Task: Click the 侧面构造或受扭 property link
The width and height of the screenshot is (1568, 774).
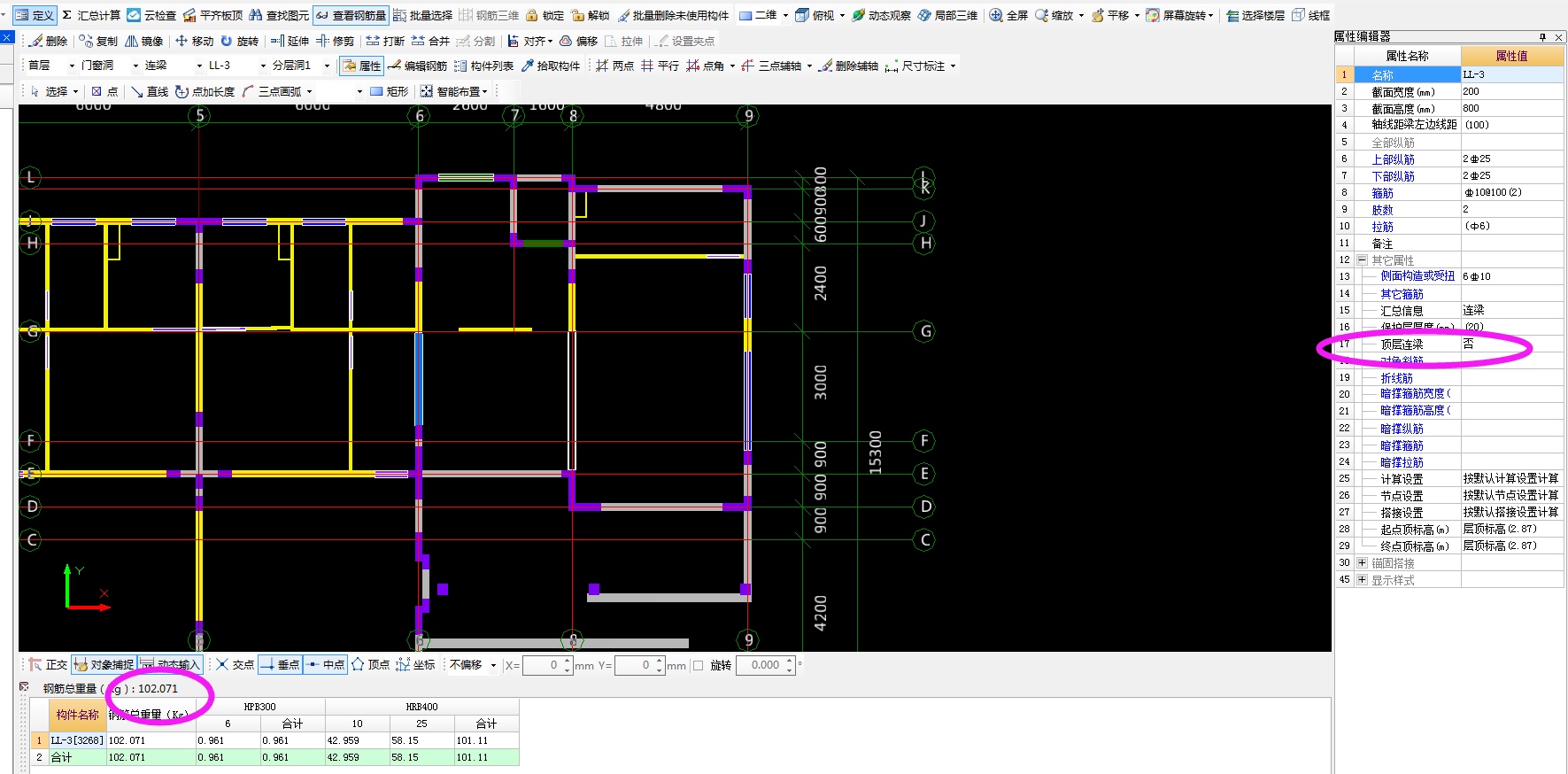Action: point(1417,276)
